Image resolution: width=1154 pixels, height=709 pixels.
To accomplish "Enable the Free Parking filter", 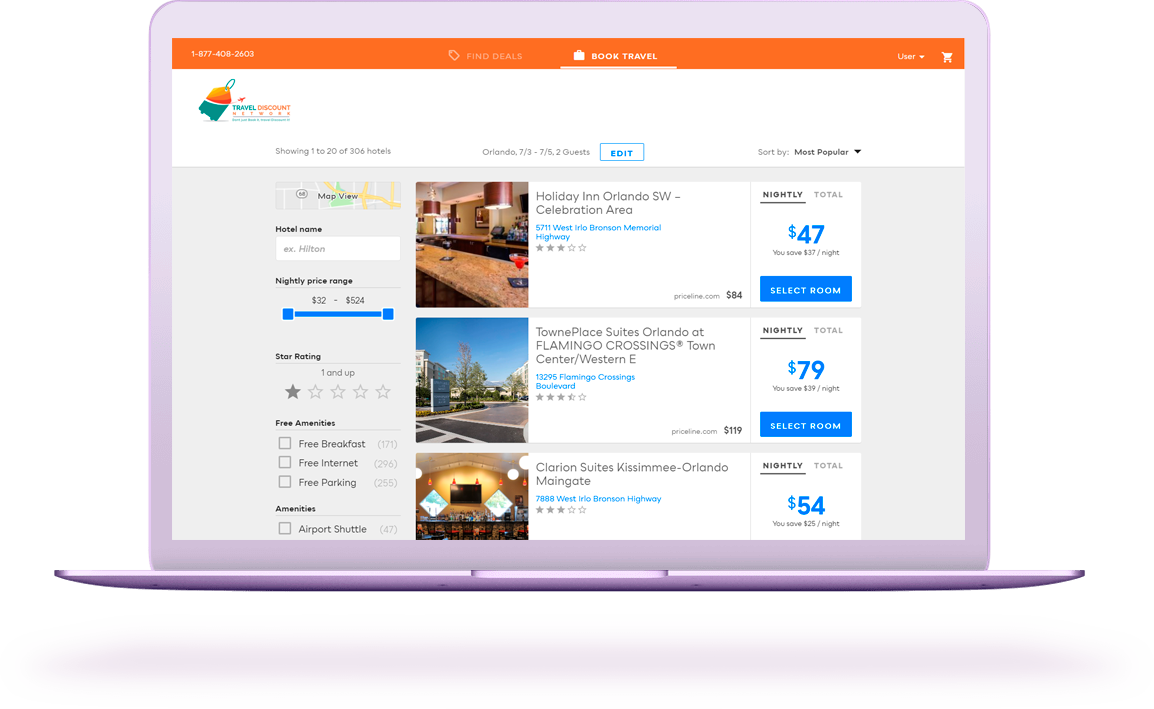I will coord(285,482).
